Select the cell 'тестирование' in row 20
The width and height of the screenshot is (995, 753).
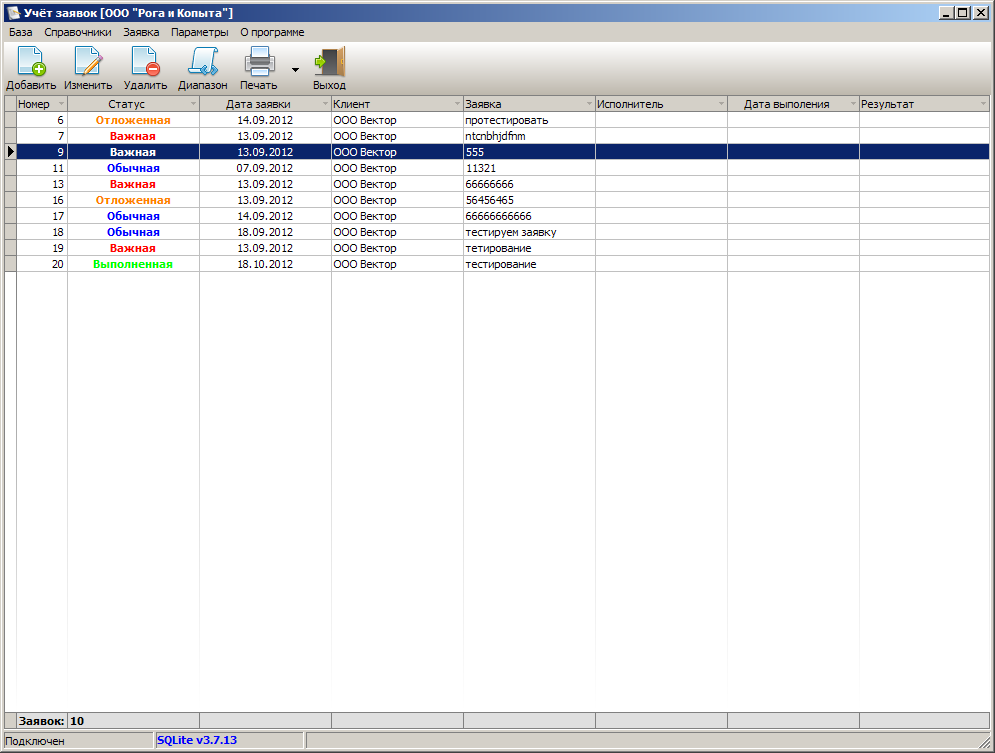coord(529,264)
